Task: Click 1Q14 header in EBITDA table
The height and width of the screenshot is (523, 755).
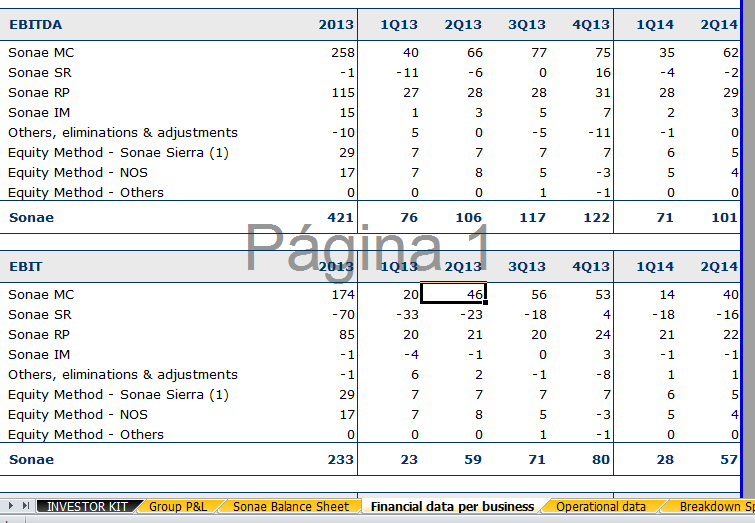Action: [655, 25]
